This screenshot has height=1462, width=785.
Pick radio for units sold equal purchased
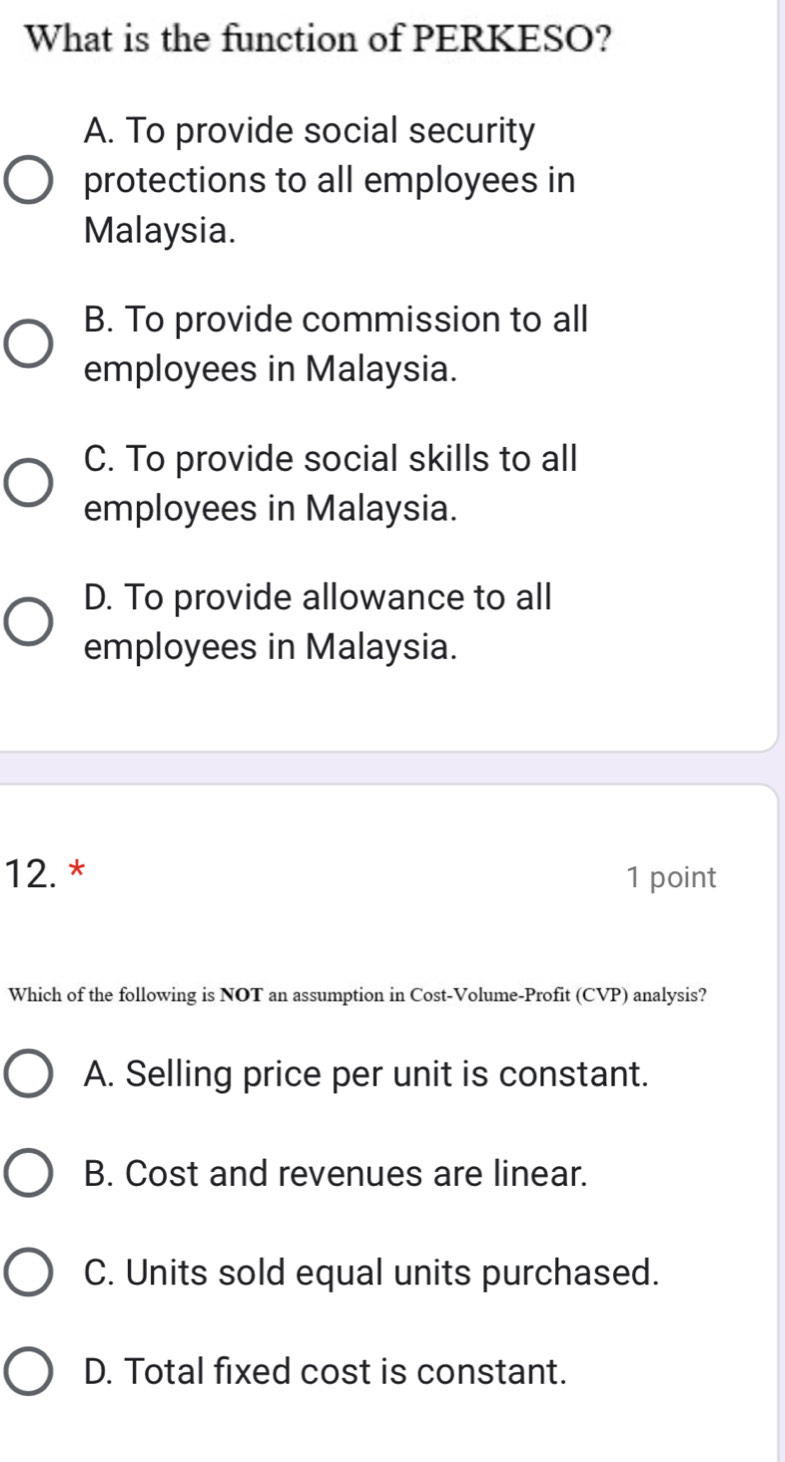(29, 1273)
